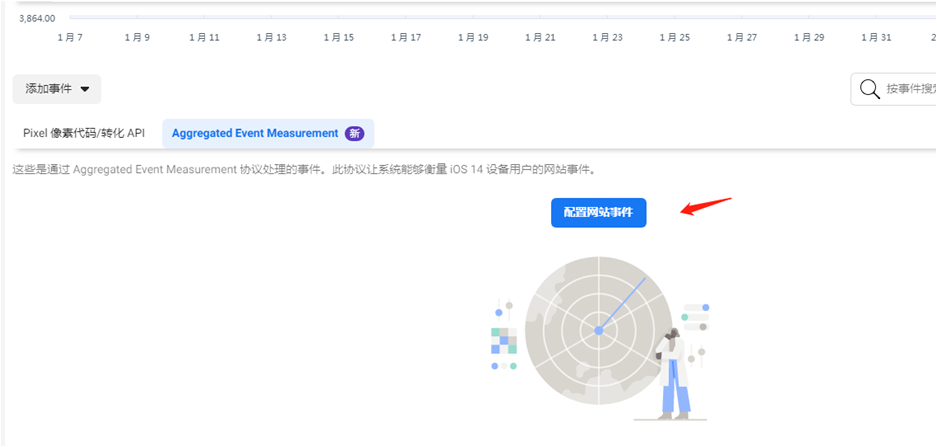Click the 1月7 date on chart axis
Image resolution: width=937 pixels, height=447 pixels.
coord(70,37)
